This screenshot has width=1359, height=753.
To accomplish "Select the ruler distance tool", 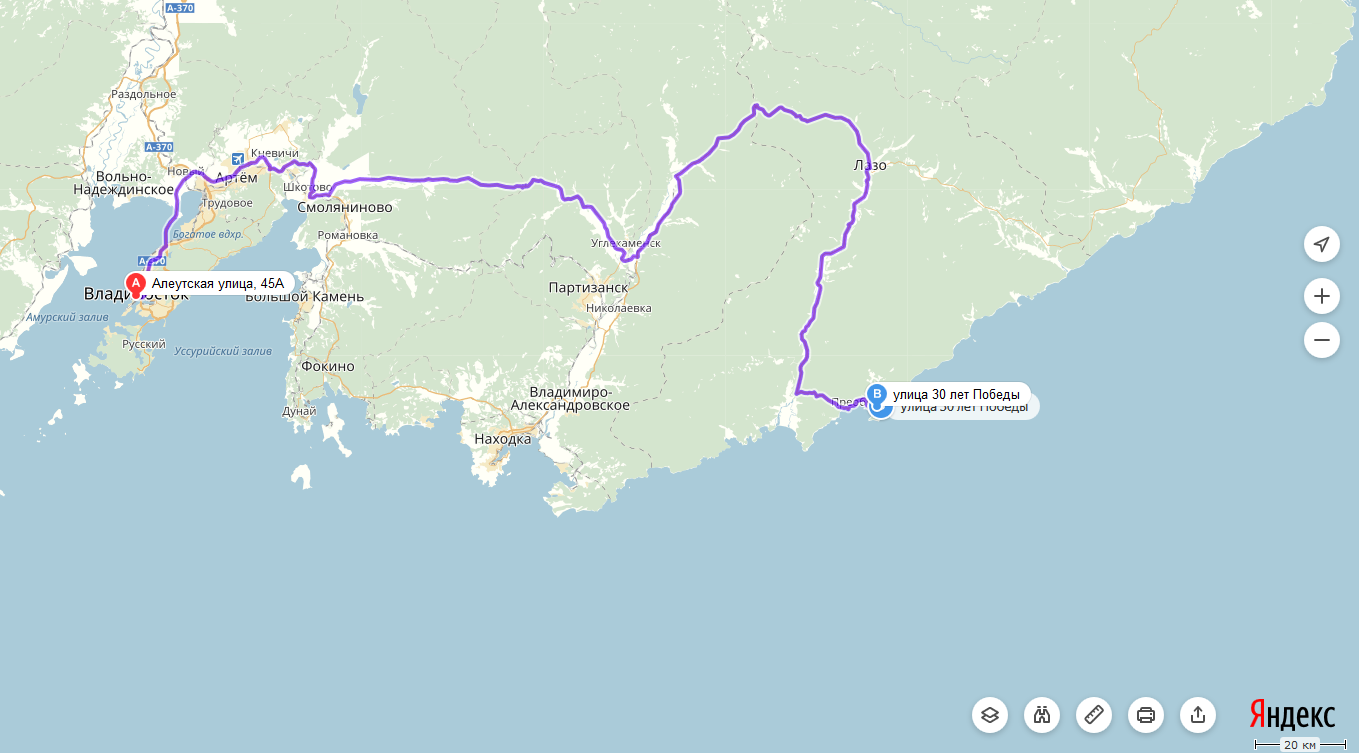I will pyautogui.click(x=1094, y=715).
